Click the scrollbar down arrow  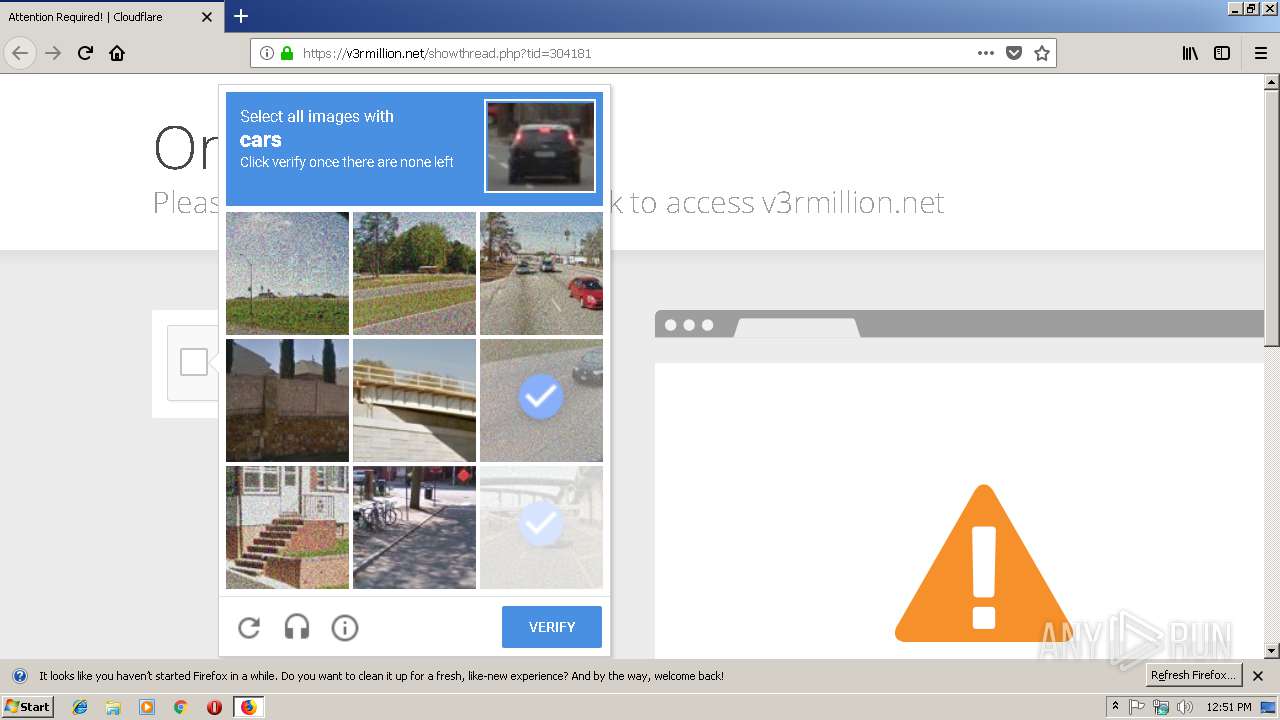coord(1272,651)
